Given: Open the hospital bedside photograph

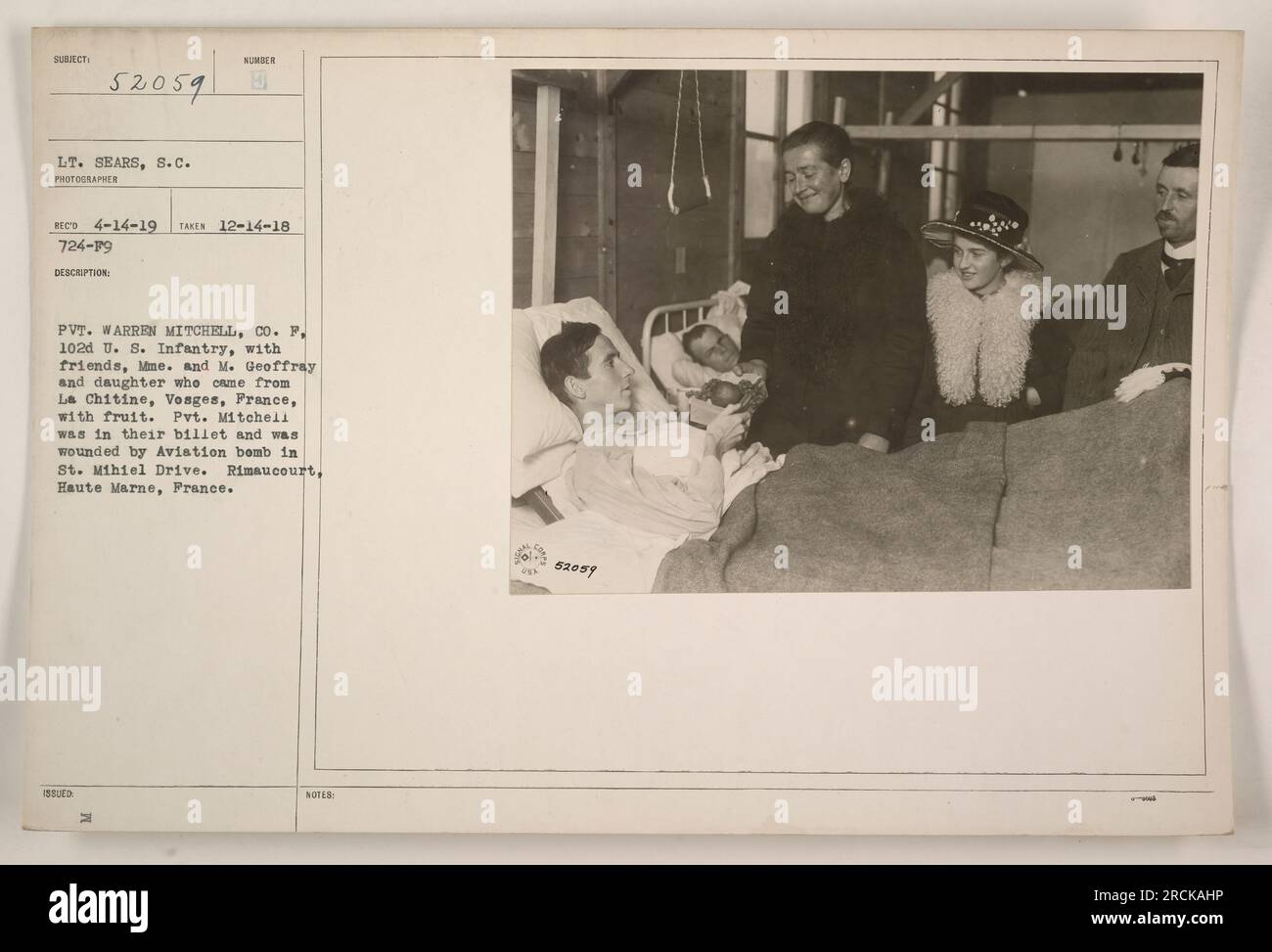Looking at the screenshot, I should [x=856, y=331].
